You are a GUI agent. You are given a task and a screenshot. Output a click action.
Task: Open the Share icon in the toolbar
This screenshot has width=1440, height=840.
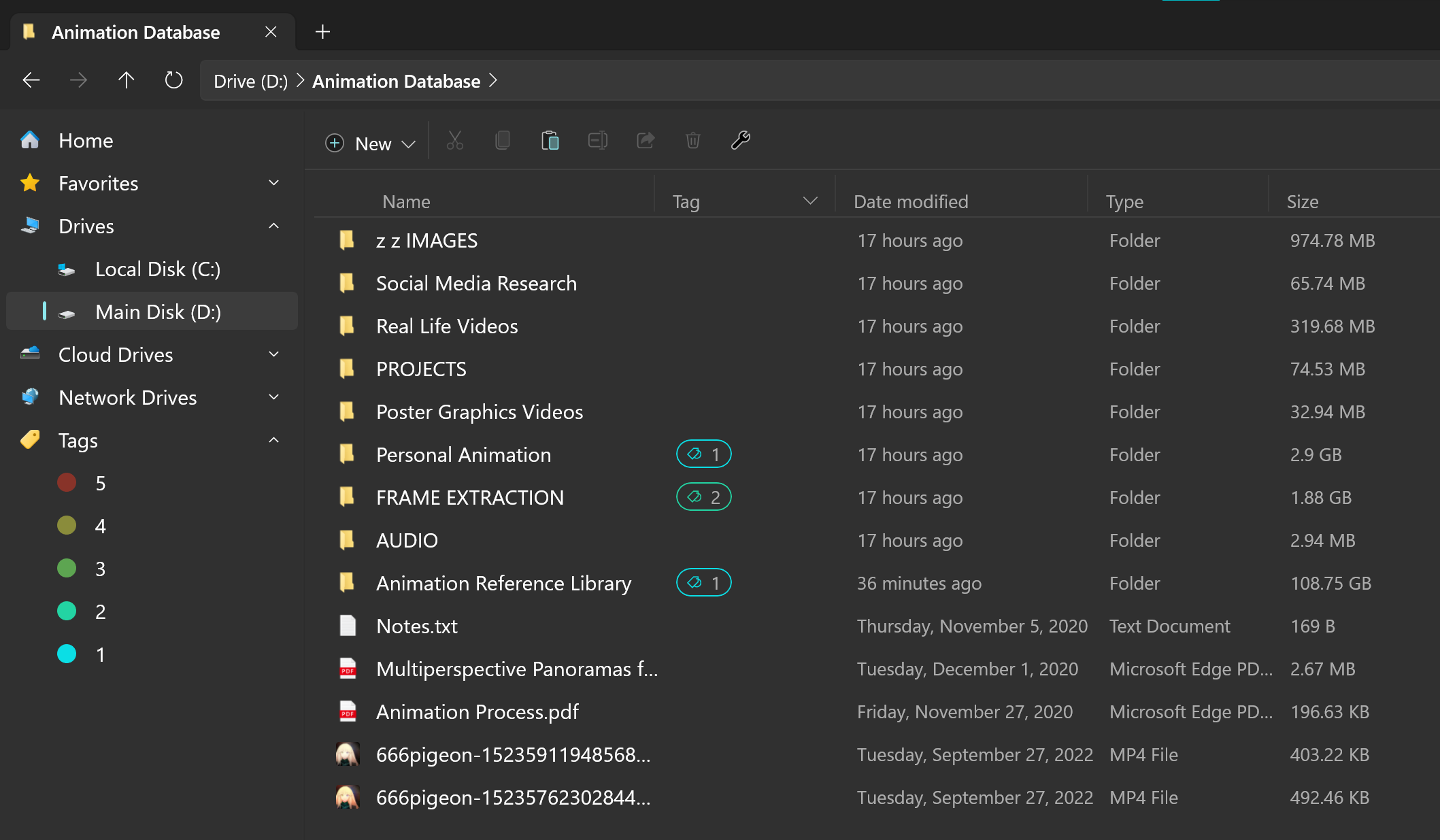click(645, 141)
